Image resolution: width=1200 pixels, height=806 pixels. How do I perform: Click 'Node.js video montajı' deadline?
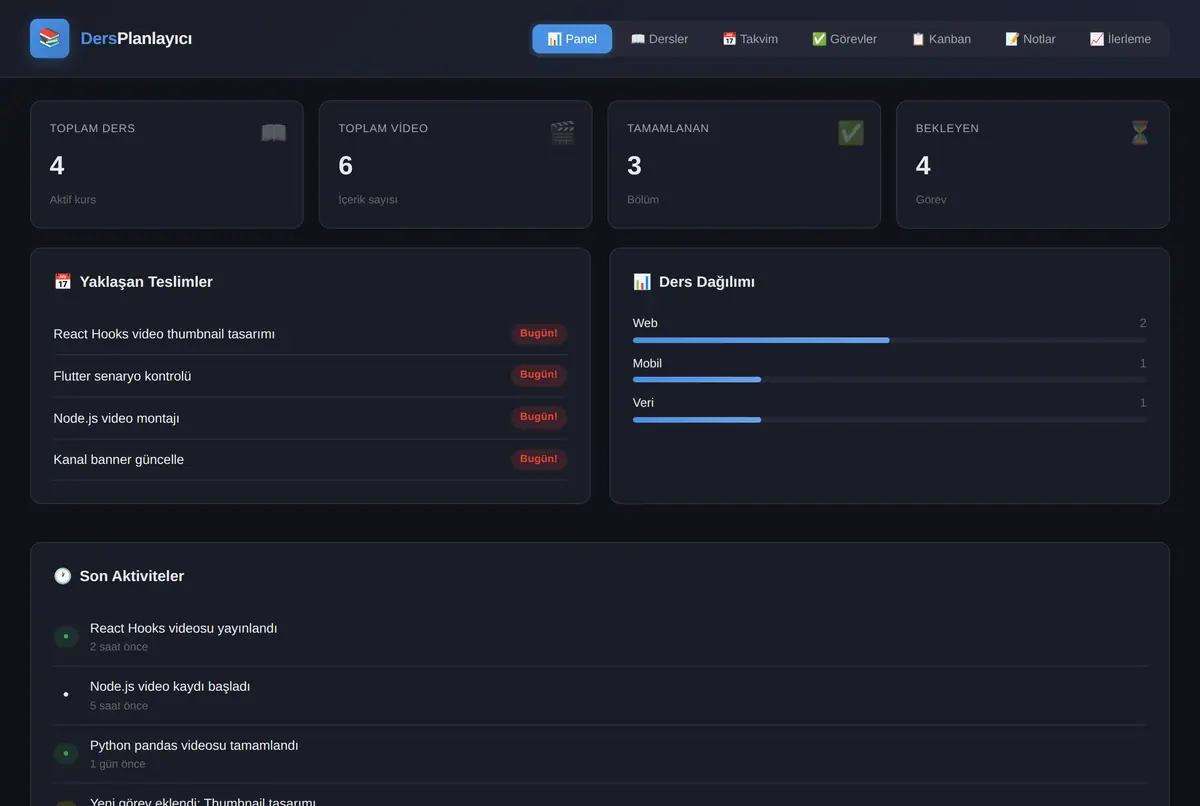tap(116, 418)
